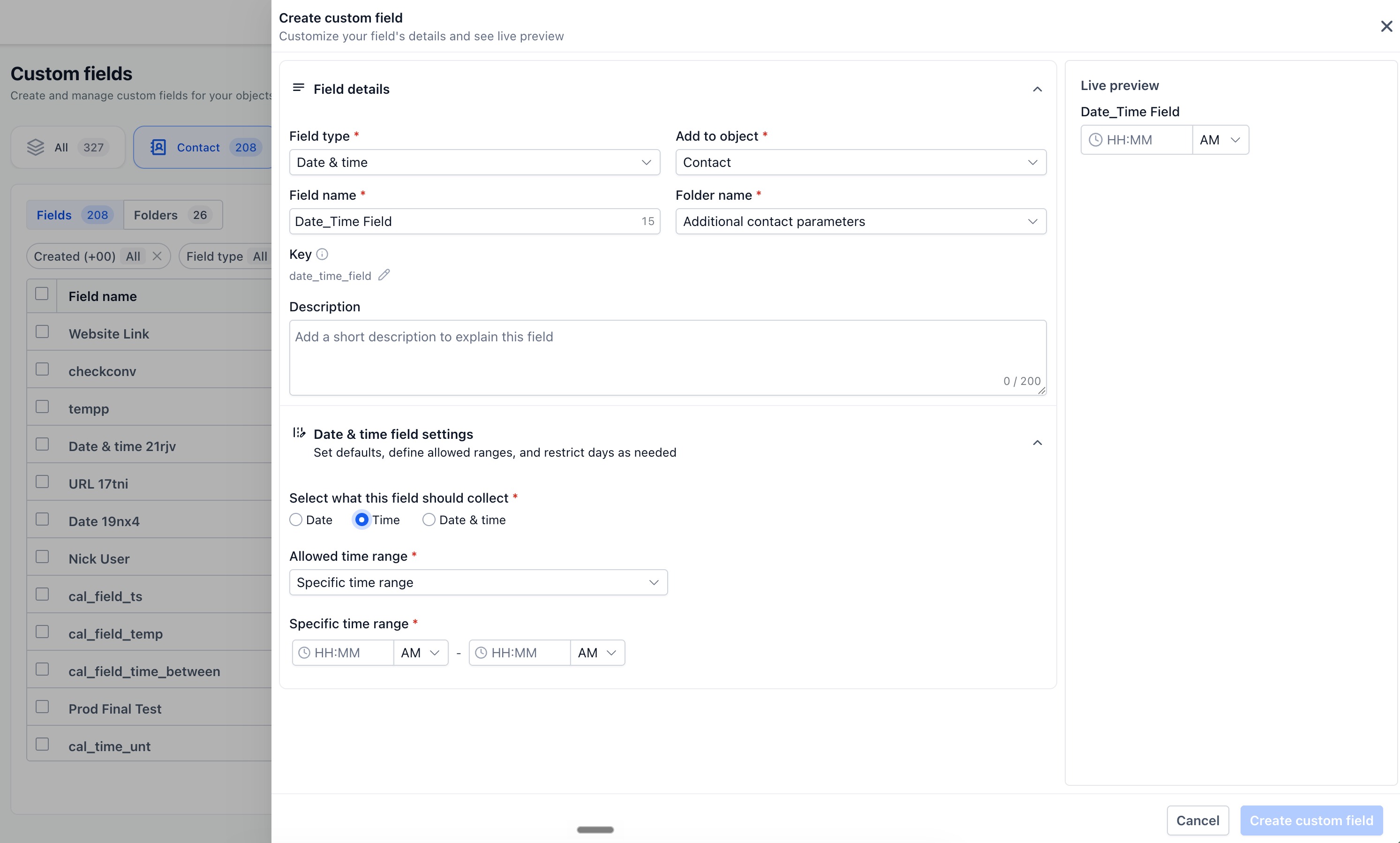Switch to the Folders tab
This screenshot has height=843, width=1400.
tap(173, 215)
